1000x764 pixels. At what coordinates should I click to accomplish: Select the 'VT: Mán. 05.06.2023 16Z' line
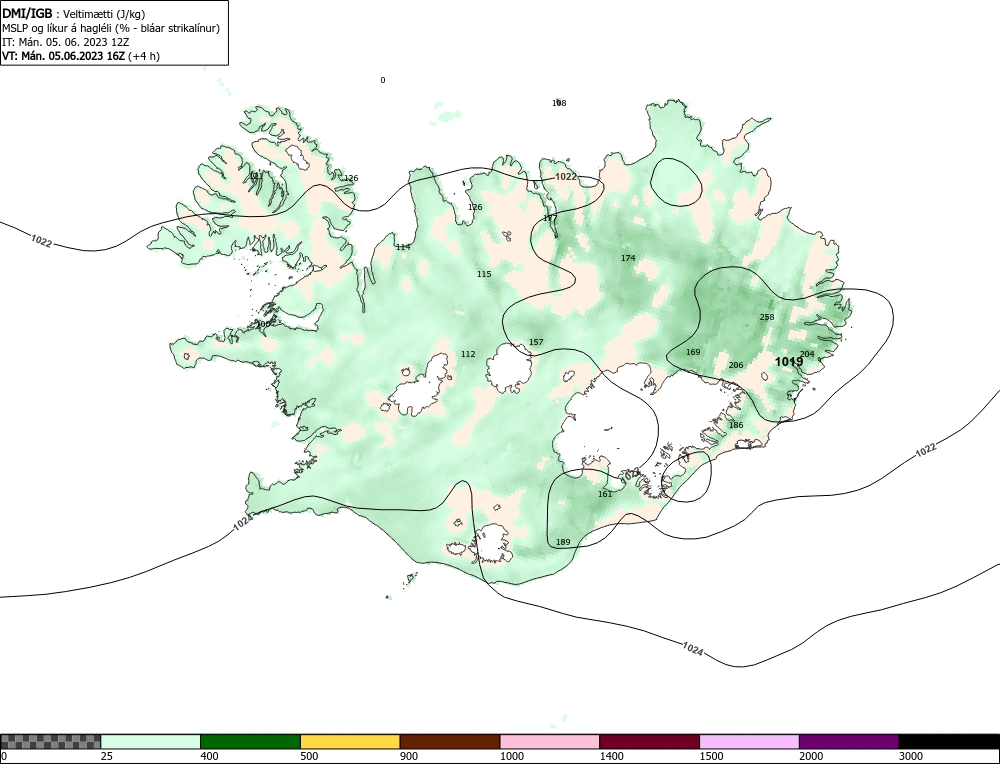pyautogui.click(x=81, y=56)
